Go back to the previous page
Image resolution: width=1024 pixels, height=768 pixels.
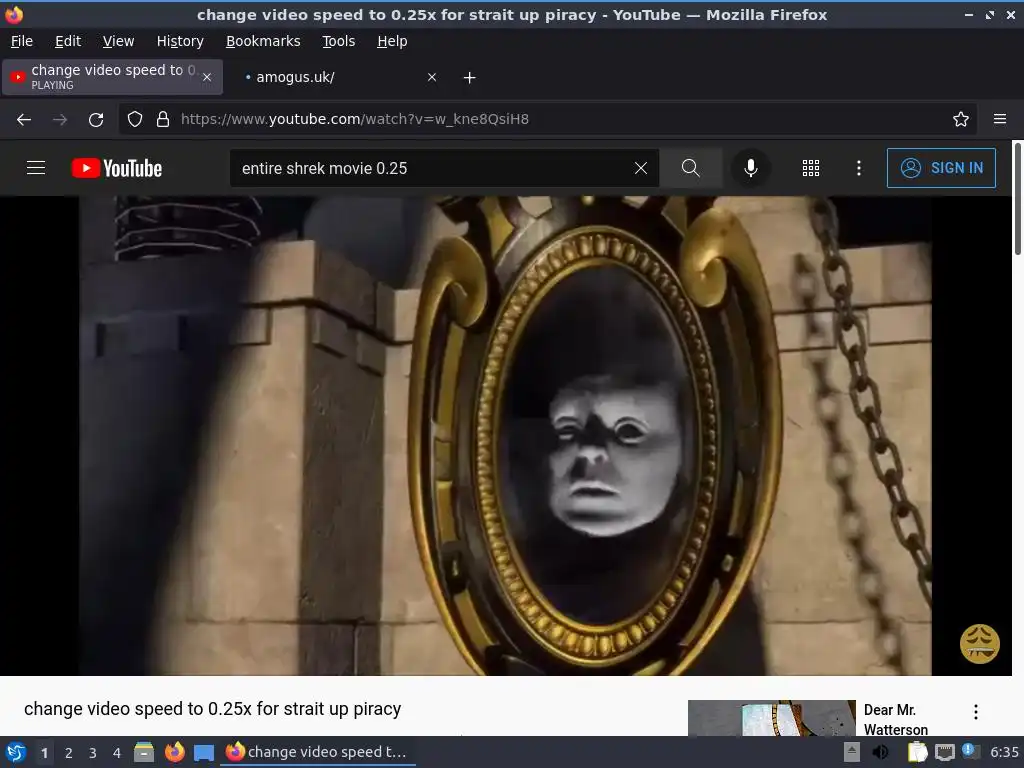click(x=24, y=120)
